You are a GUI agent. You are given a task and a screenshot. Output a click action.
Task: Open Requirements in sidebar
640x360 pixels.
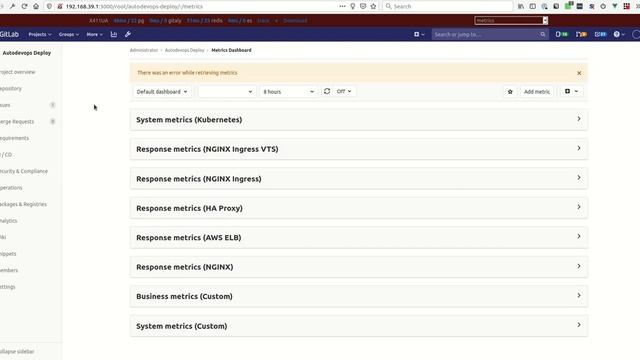pos(14,138)
